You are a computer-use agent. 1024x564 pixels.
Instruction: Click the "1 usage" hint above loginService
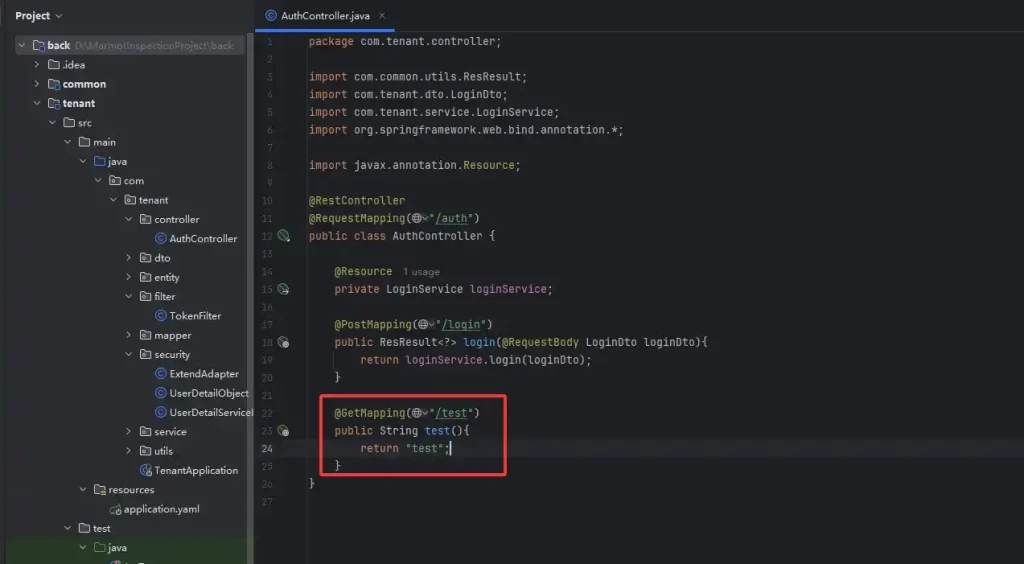[x=421, y=272]
